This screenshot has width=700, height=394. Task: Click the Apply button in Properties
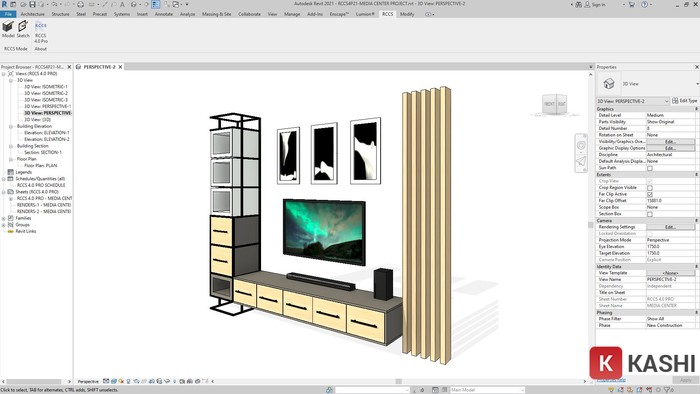point(685,380)
